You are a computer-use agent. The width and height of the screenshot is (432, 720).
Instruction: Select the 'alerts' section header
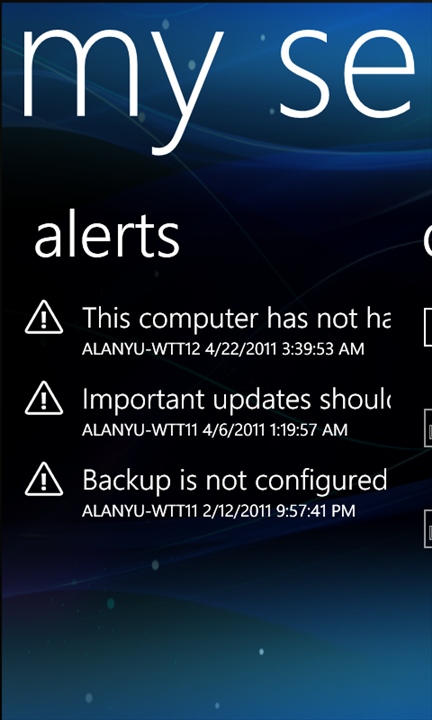pyautogui.click(x=107, y=236)
